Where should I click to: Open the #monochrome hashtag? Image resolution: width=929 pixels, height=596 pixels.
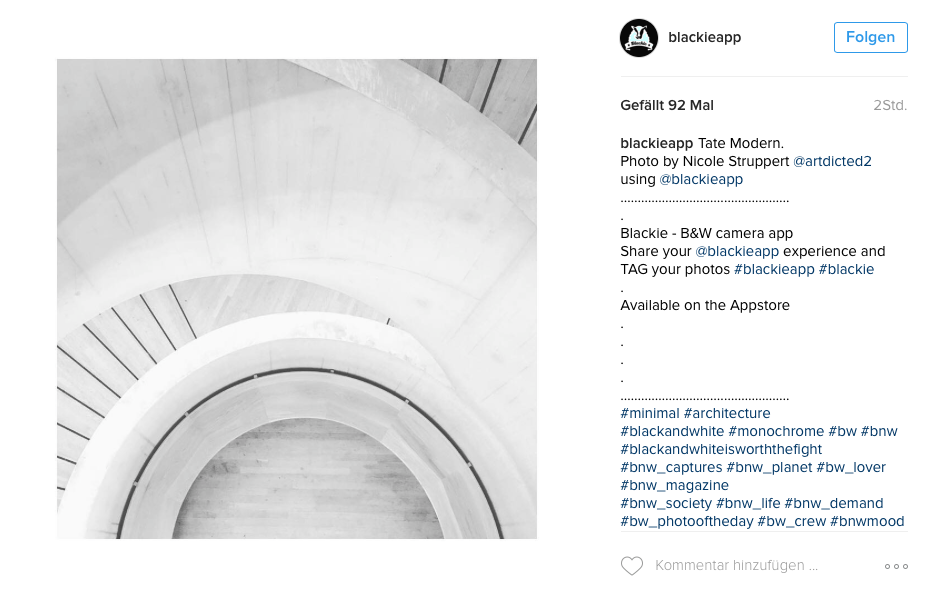tap(776, 431)
